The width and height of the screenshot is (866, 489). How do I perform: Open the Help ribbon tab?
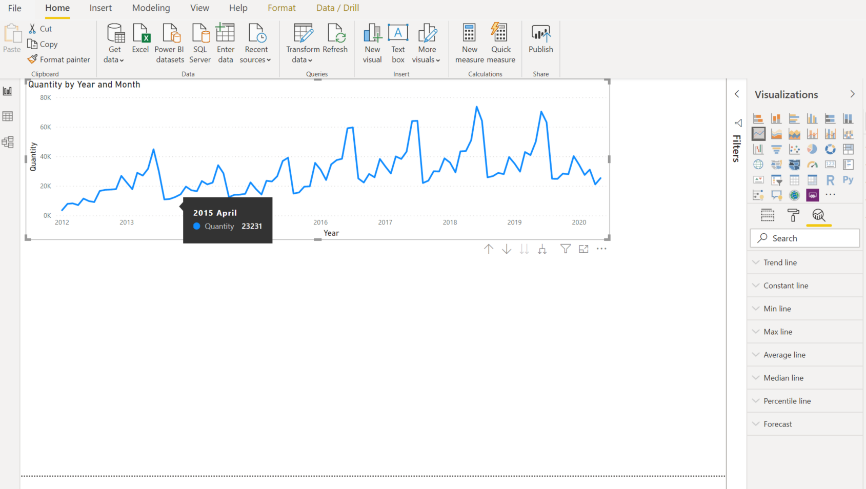(238, 8)
